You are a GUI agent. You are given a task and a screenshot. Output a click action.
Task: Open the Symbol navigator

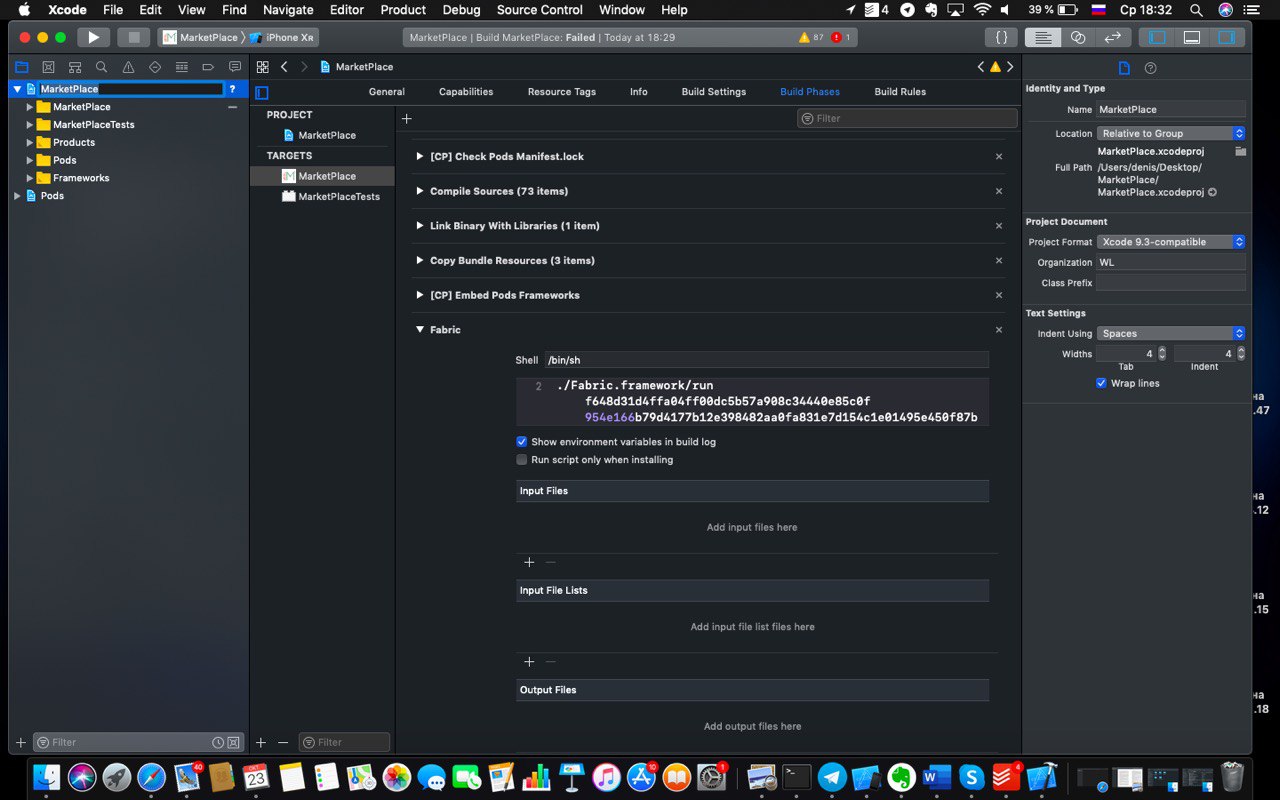[75, 67]
